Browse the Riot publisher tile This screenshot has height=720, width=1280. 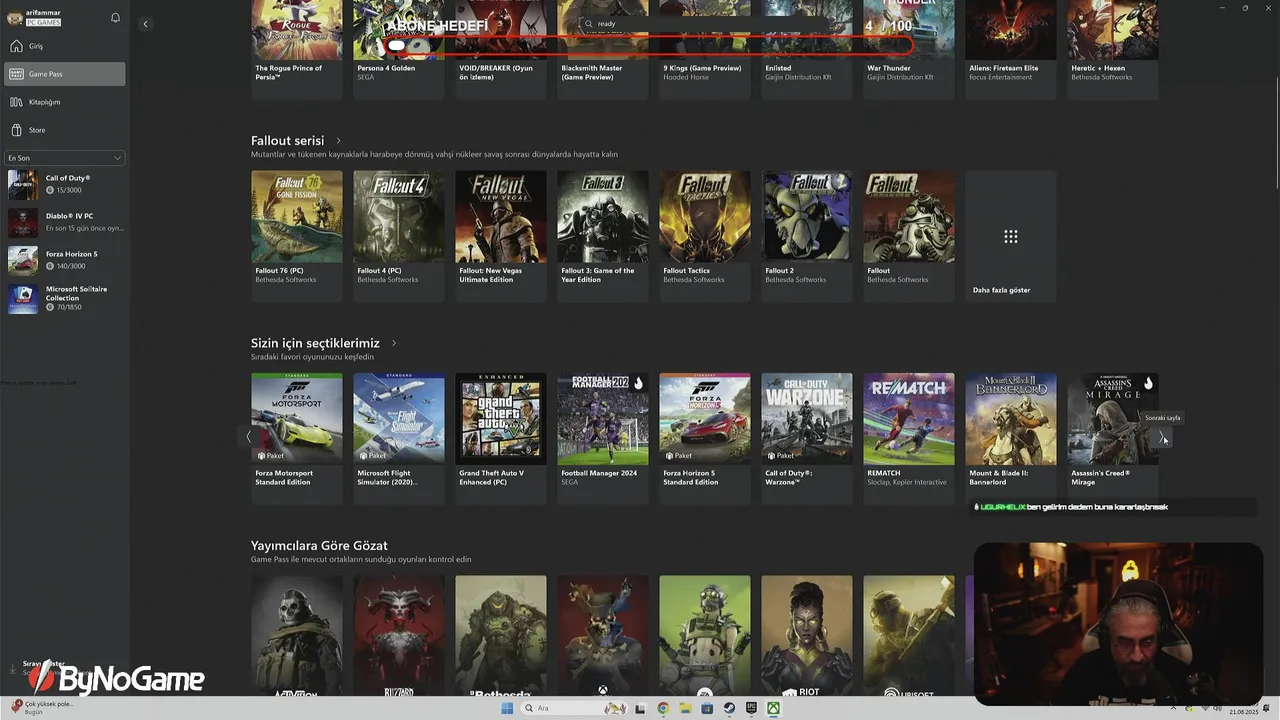tap(806, 636)
